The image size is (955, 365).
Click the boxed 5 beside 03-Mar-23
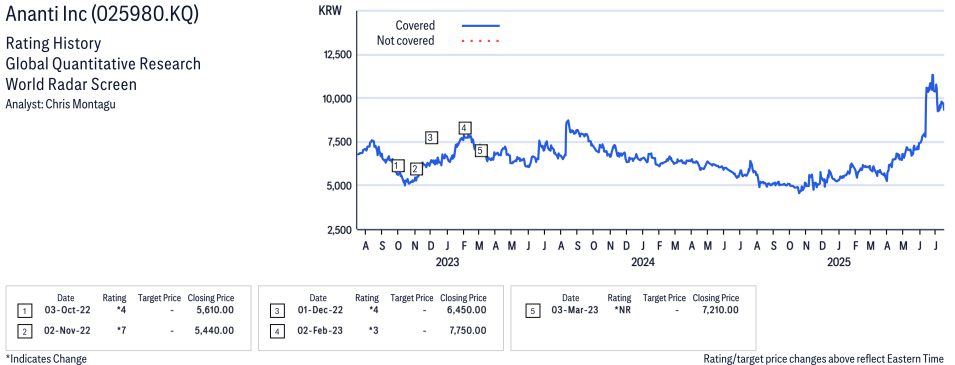tap(533, 311)
